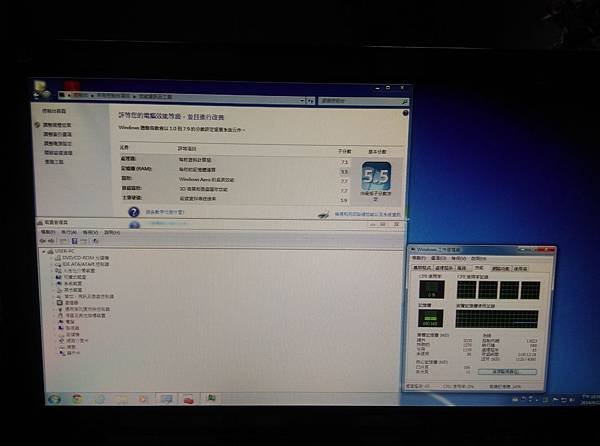
Task: Open the 進階工具 link in left pane
Action: (x=54, y=162)
